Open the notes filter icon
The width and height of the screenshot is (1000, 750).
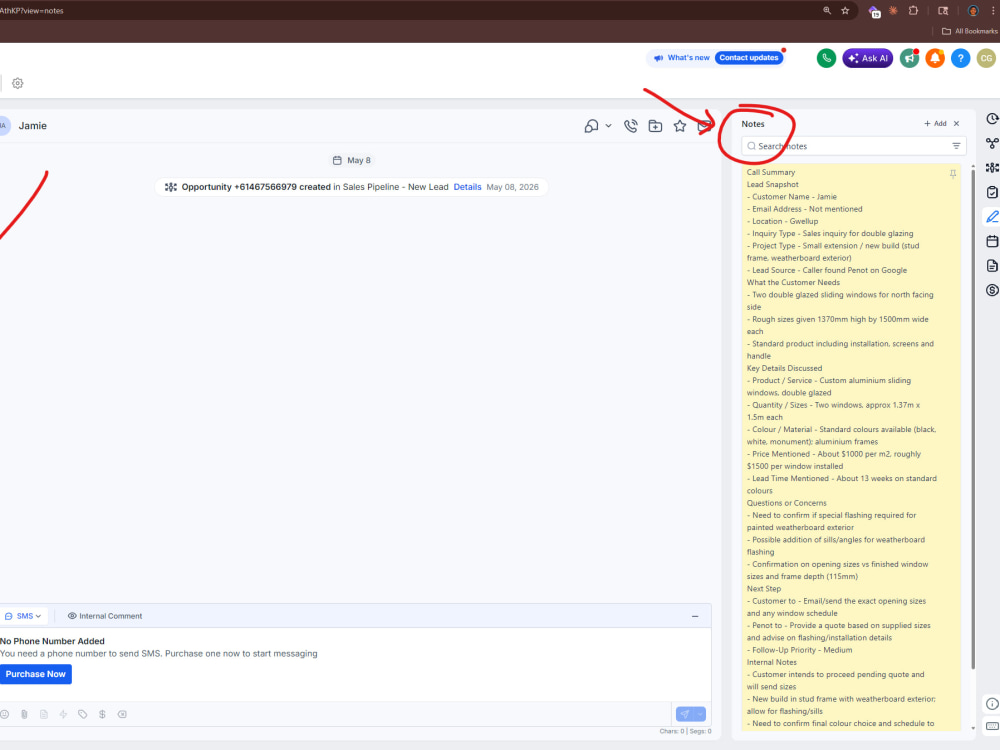click(956, 146)
